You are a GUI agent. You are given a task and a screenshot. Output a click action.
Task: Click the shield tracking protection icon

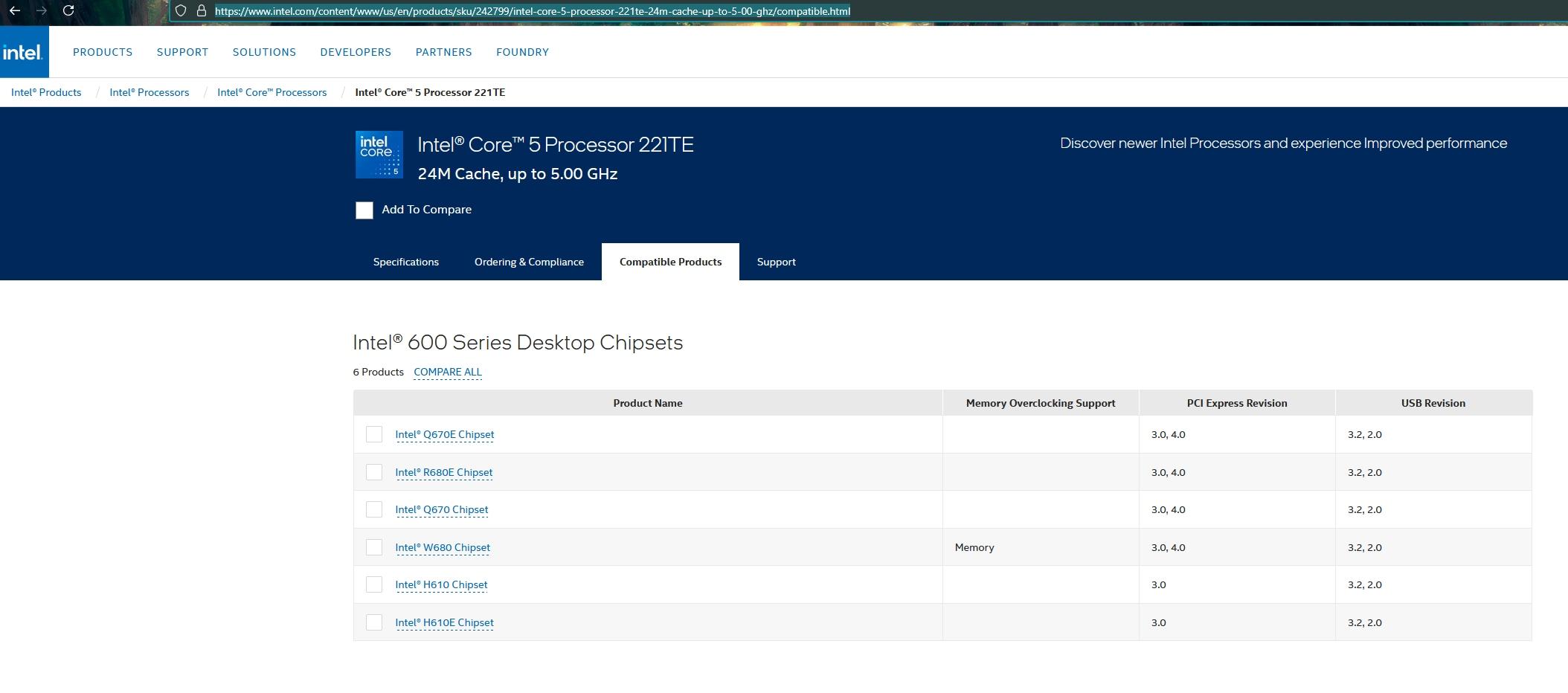click(x=181, y=11)
